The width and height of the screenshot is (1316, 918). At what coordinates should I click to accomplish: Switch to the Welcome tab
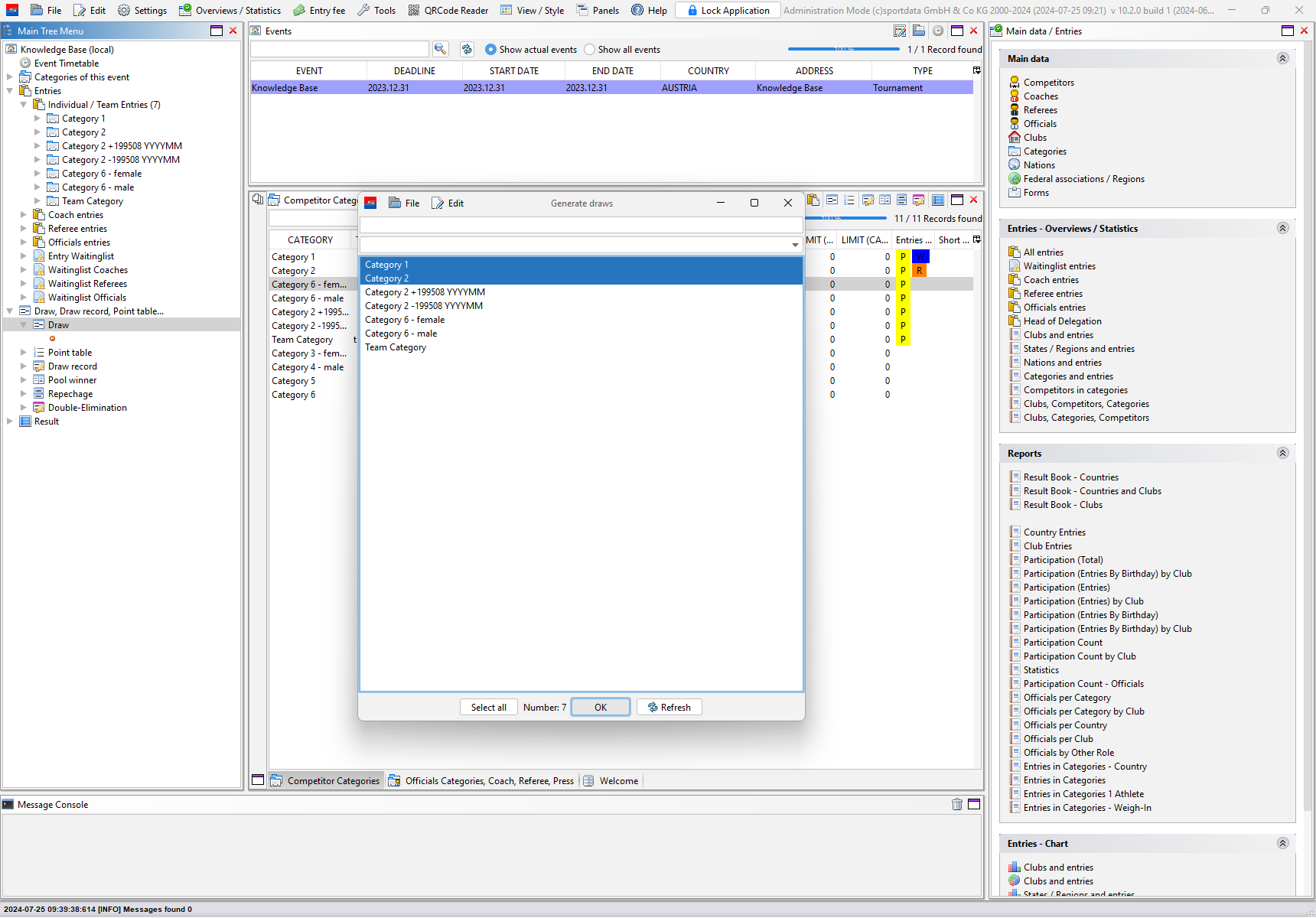pos(611,780)
